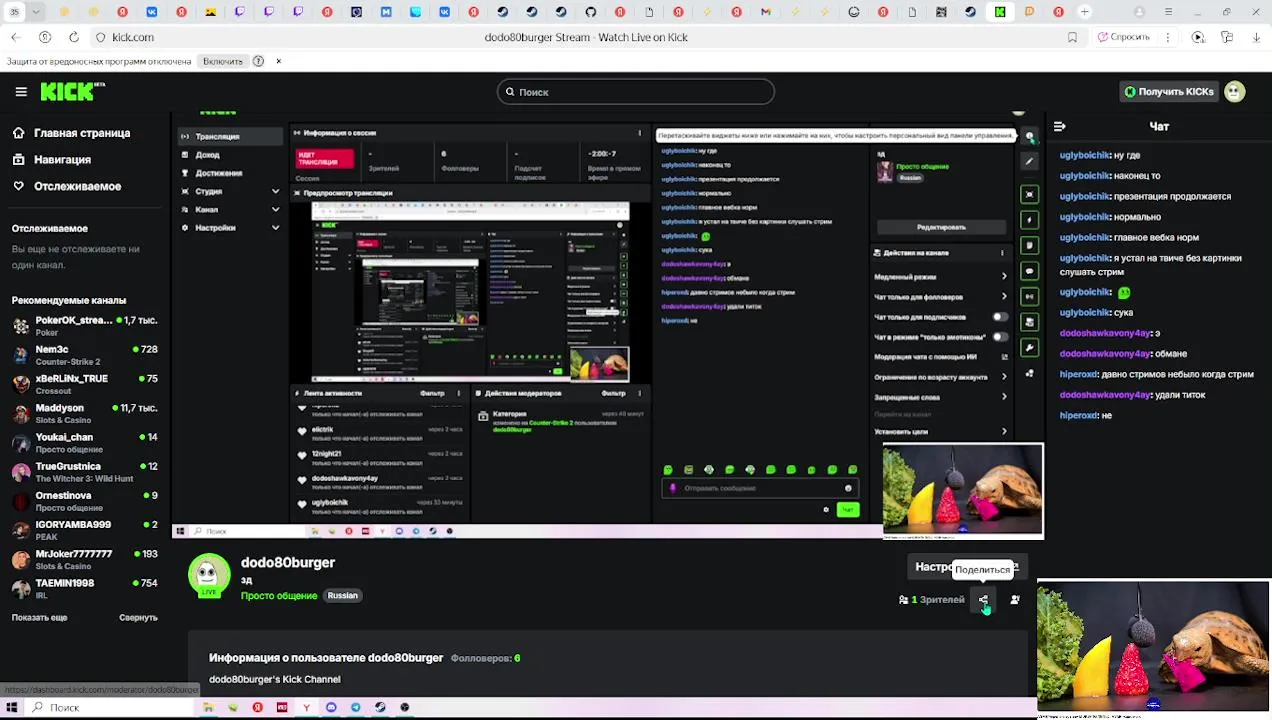The width and height of the screenshot is (1272, 720).
Task: Click the wrench widget icon in dashboard
Action: point(1030,348)
